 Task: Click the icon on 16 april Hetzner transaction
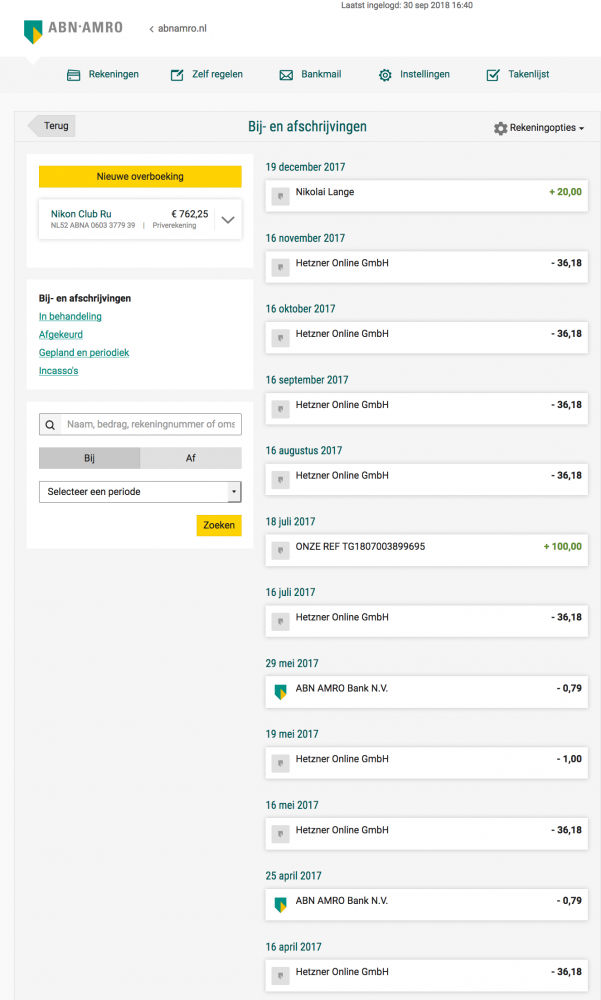point(280,975)
